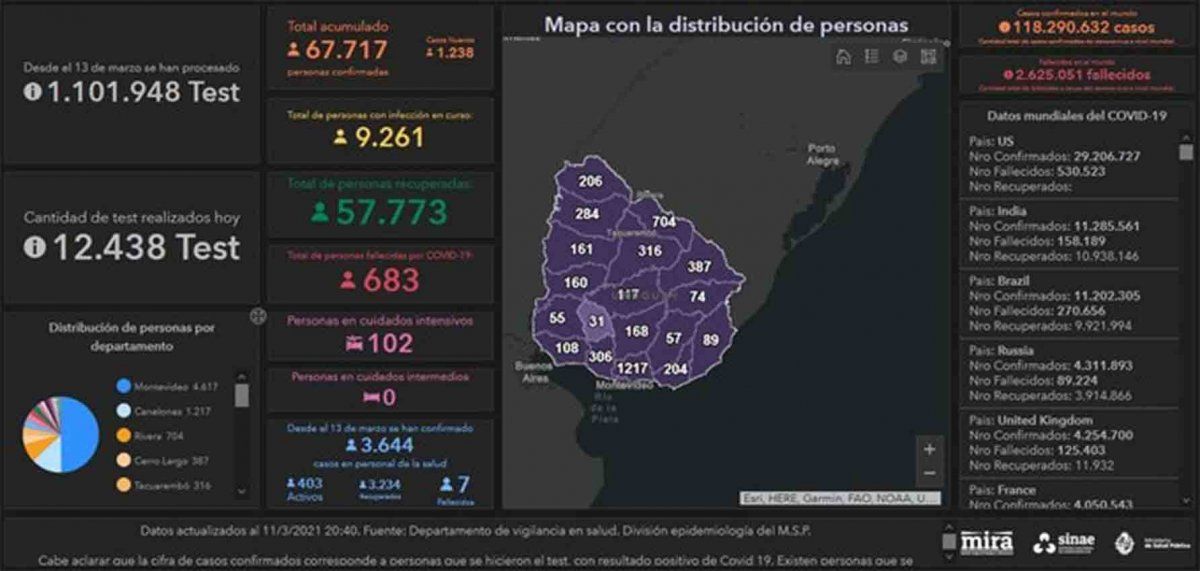Open the basemap gallery grid icon
Viewport: 1200px width, 571px height.
pyautogui.click(x=927, y=57)
